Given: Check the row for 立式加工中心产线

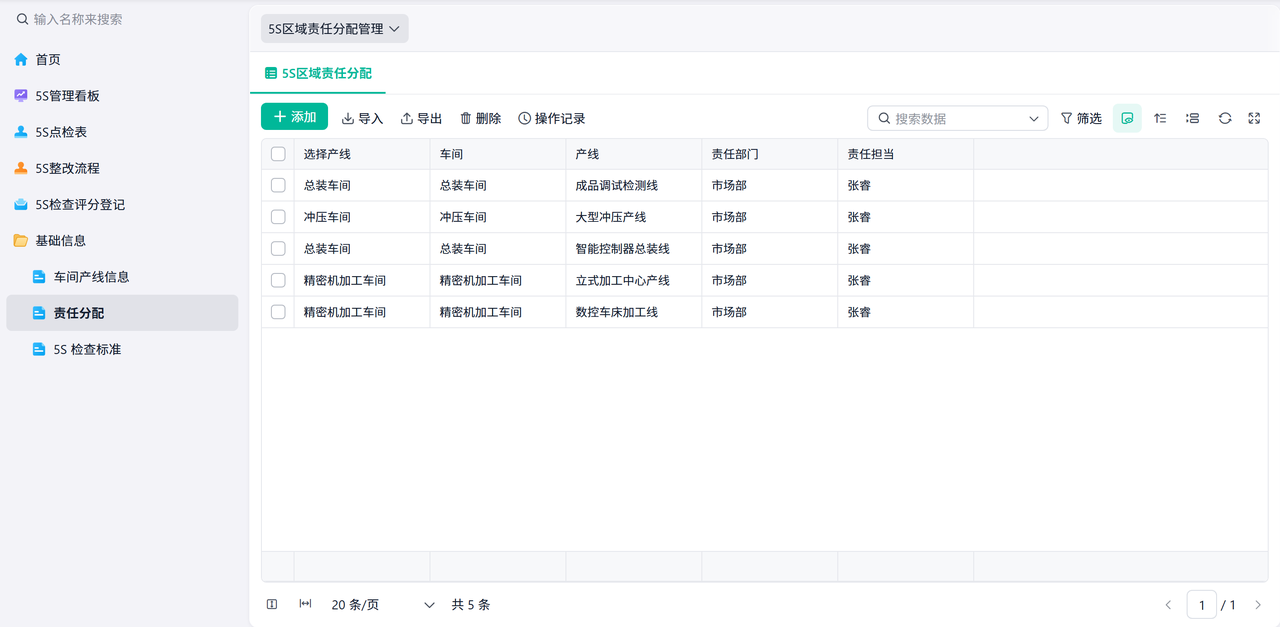Looking at the screenshot, I should click(x=278, y=280).
